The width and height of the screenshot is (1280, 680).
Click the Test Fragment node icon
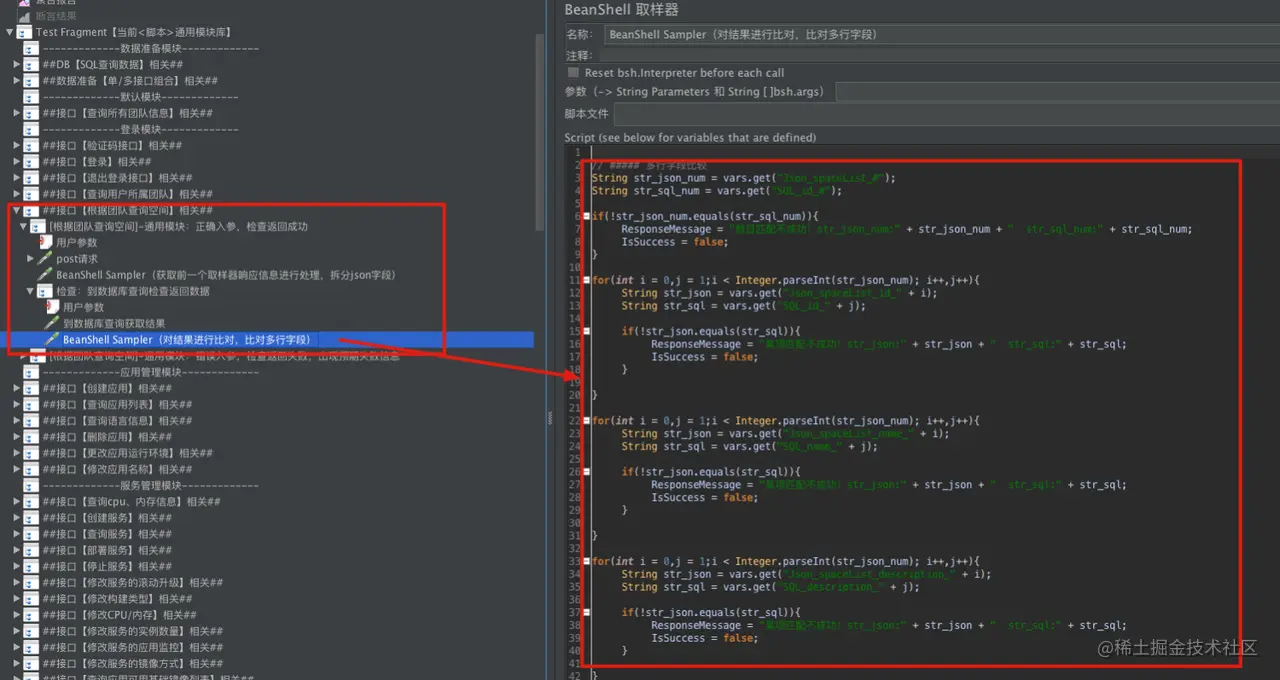tap(25, 32)
